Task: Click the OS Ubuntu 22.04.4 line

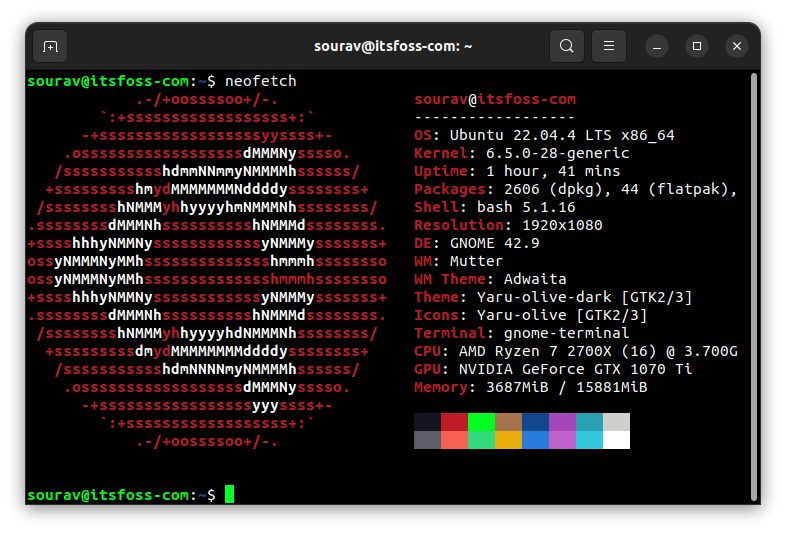Action: click(544, 135)
